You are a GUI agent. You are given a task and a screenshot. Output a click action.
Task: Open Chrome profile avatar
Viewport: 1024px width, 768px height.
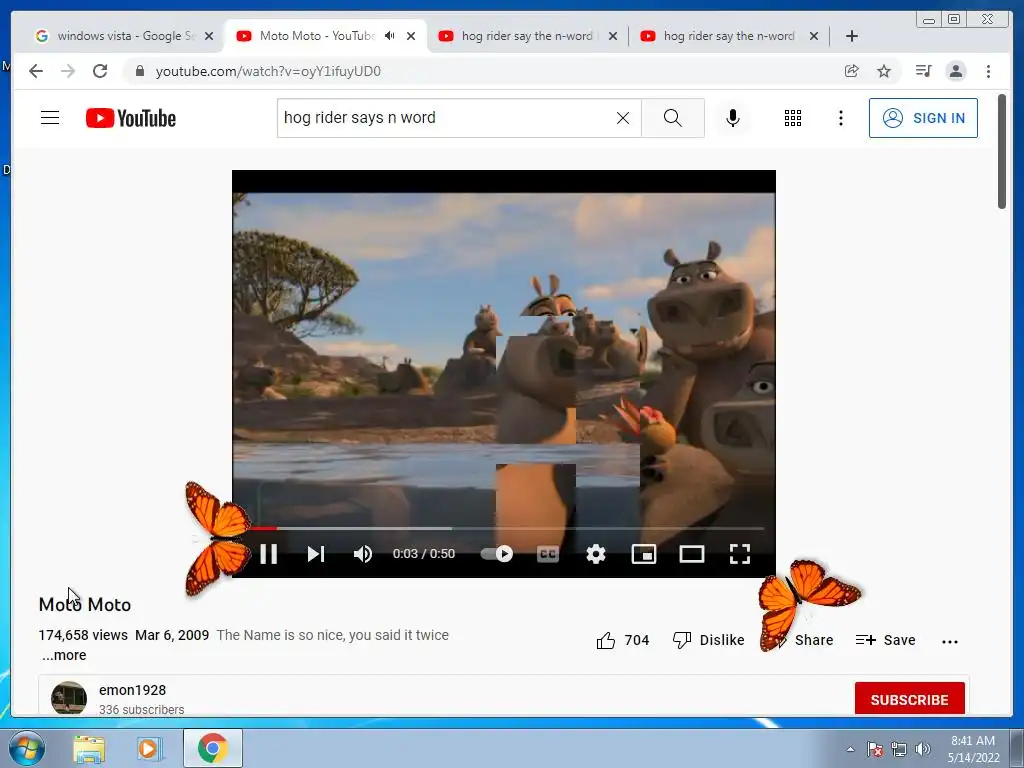tap(956, 71)
